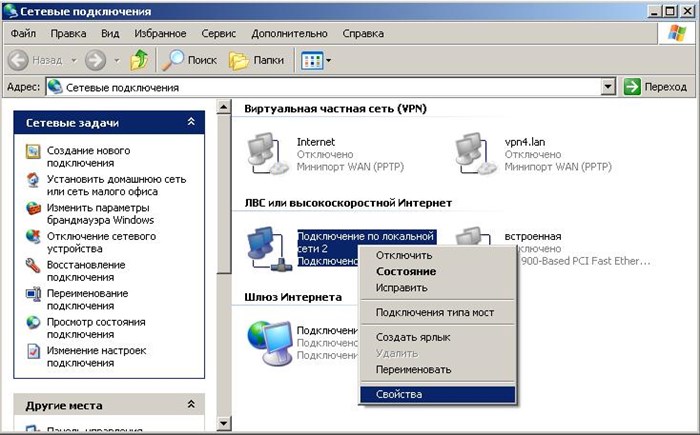Click sidebar scrollbar up arrow
The height and width of the screenshot is (435, 700).
(x=223, y=107)
